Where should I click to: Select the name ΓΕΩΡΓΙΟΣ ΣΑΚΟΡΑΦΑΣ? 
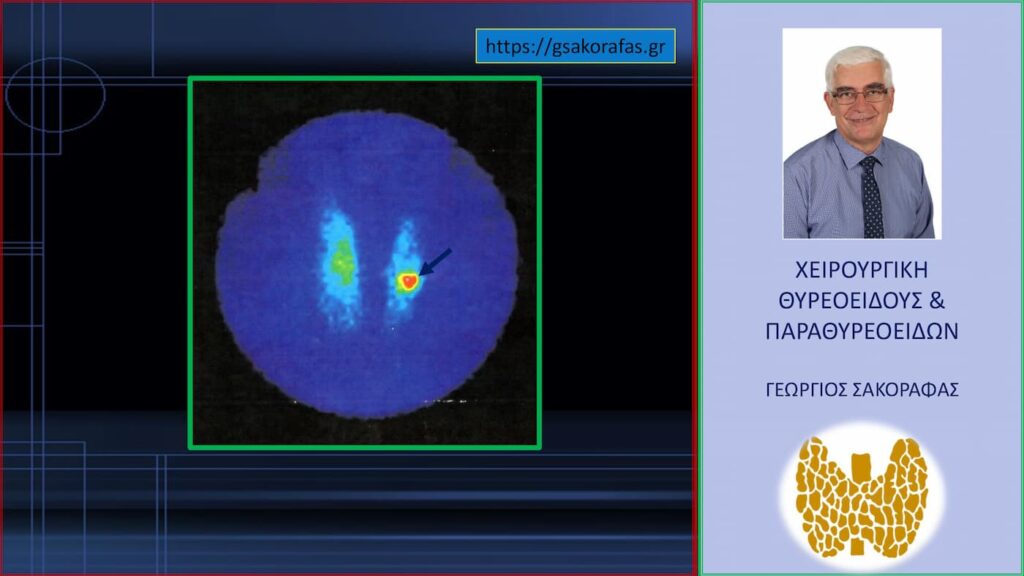pyautogui.click(x=861, y=390)
